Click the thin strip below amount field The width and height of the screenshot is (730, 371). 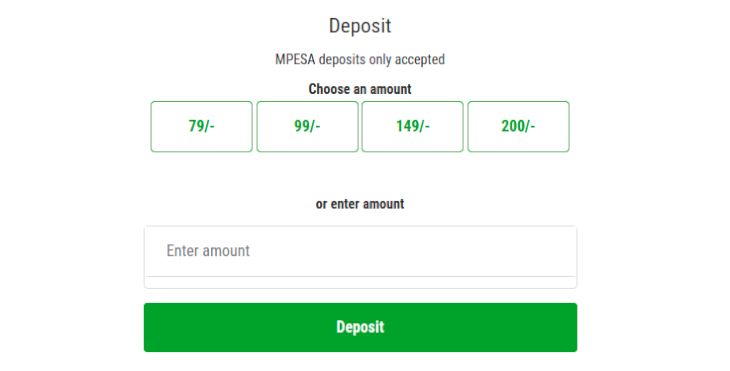tap(360, 283)
